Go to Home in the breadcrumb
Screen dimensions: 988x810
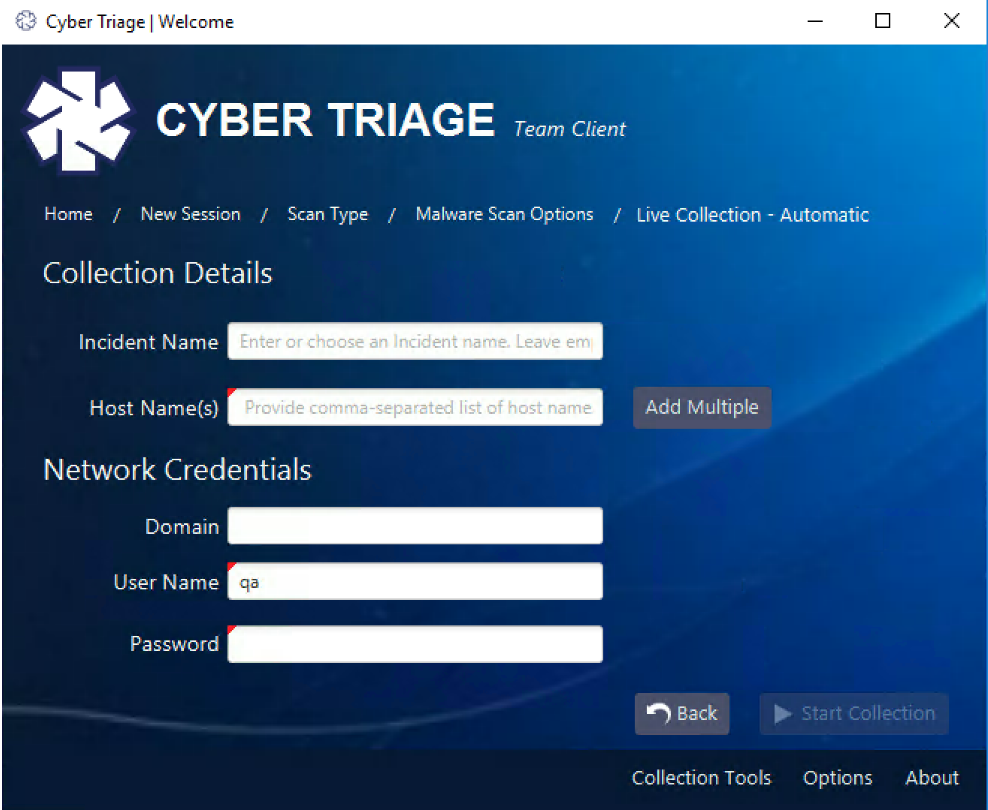click(68, 214)
